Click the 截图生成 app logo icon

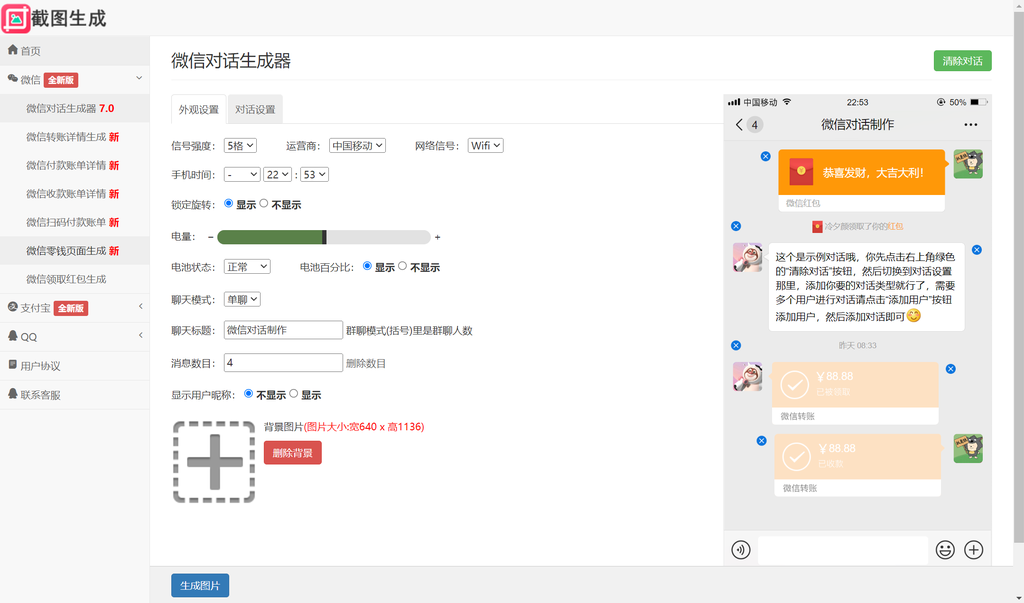coord(16,17)
